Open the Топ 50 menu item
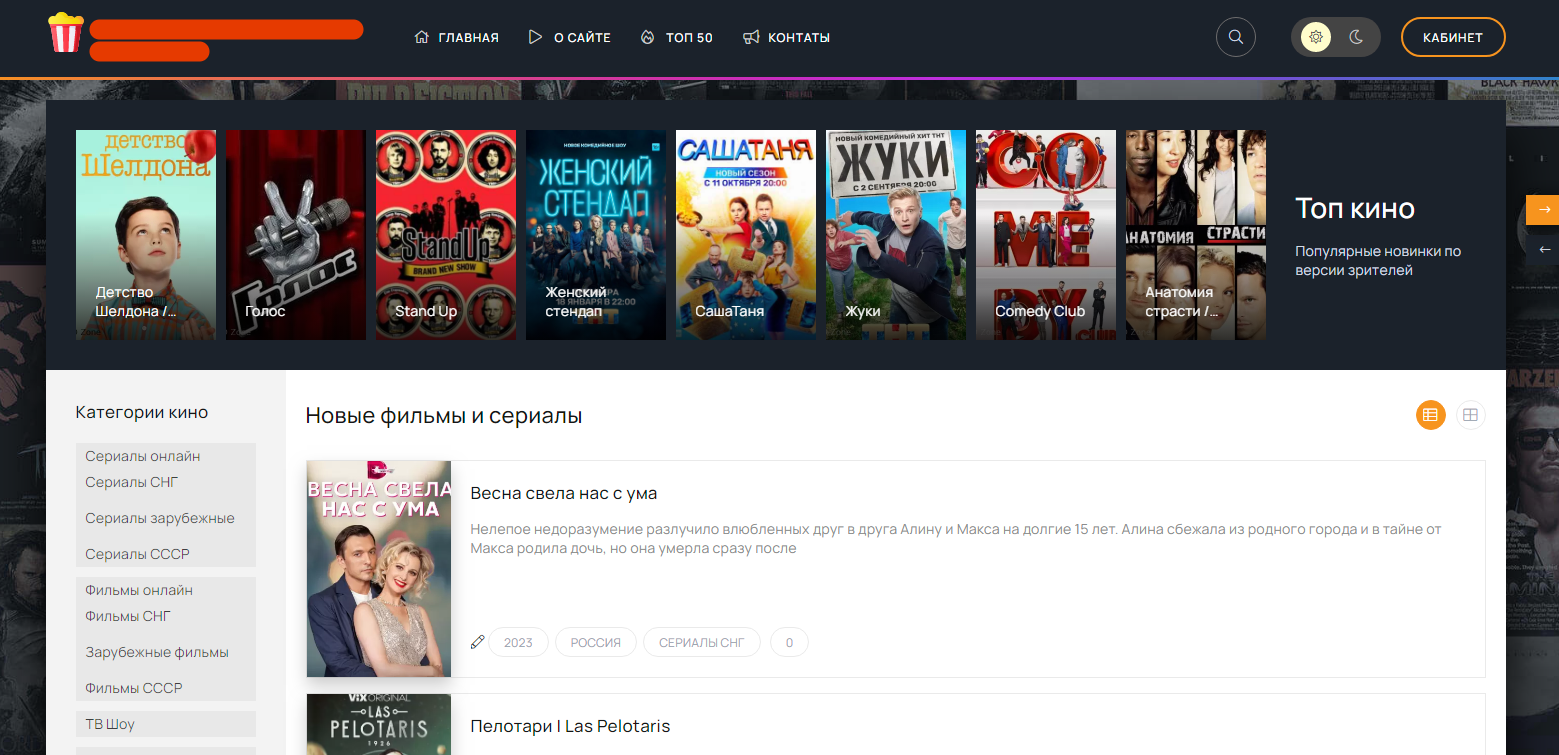This screenshot has width=1559, height=755. click(x=676, y=38)
